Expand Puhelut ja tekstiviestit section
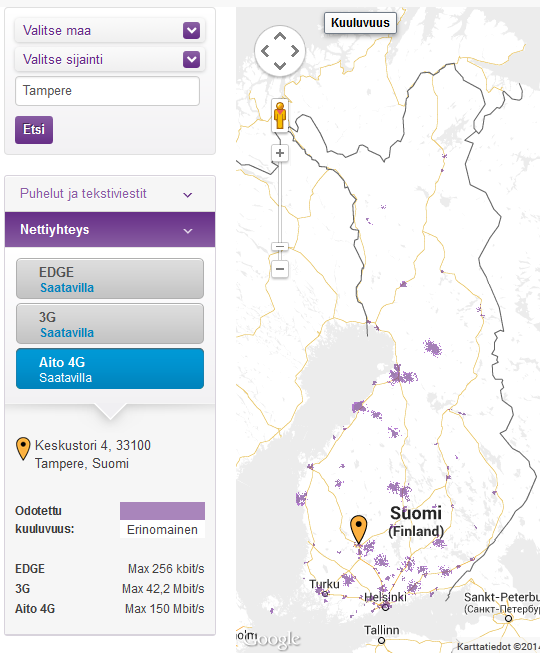The width and height of the screenshot is (540, 653). pos(110,194)
